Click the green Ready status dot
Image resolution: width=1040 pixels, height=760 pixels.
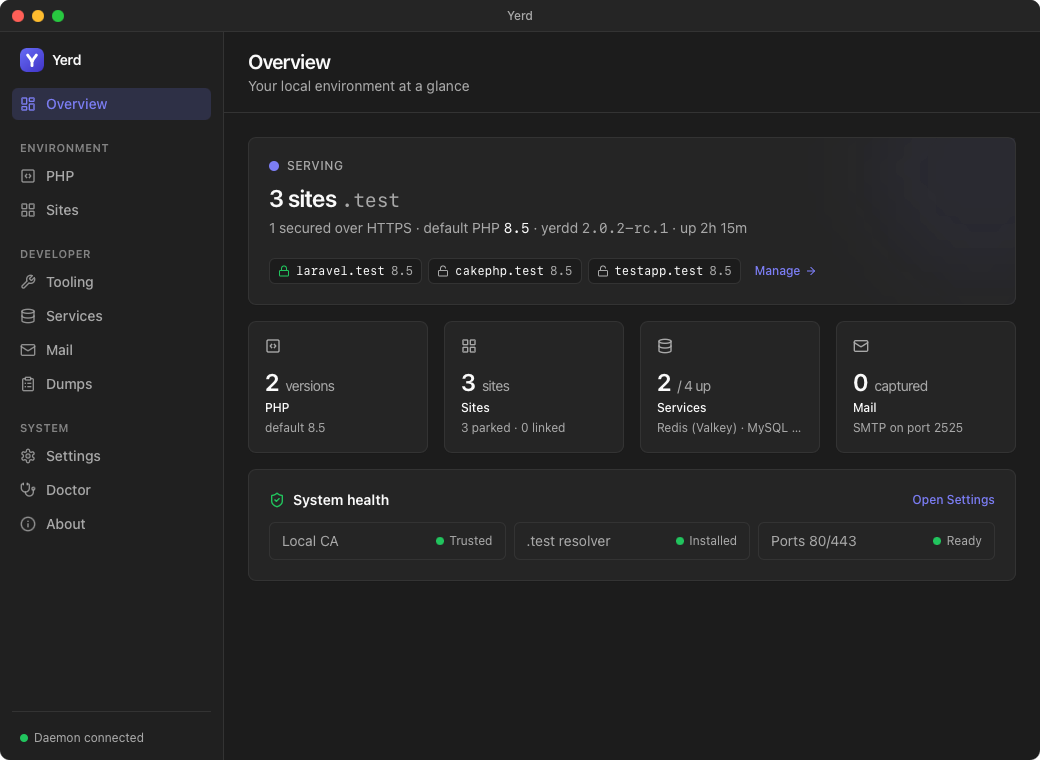click(937, 541)
